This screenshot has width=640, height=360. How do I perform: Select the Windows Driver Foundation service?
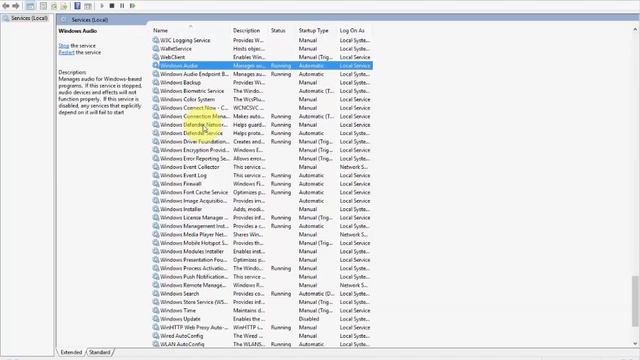[x=262, y=142]
